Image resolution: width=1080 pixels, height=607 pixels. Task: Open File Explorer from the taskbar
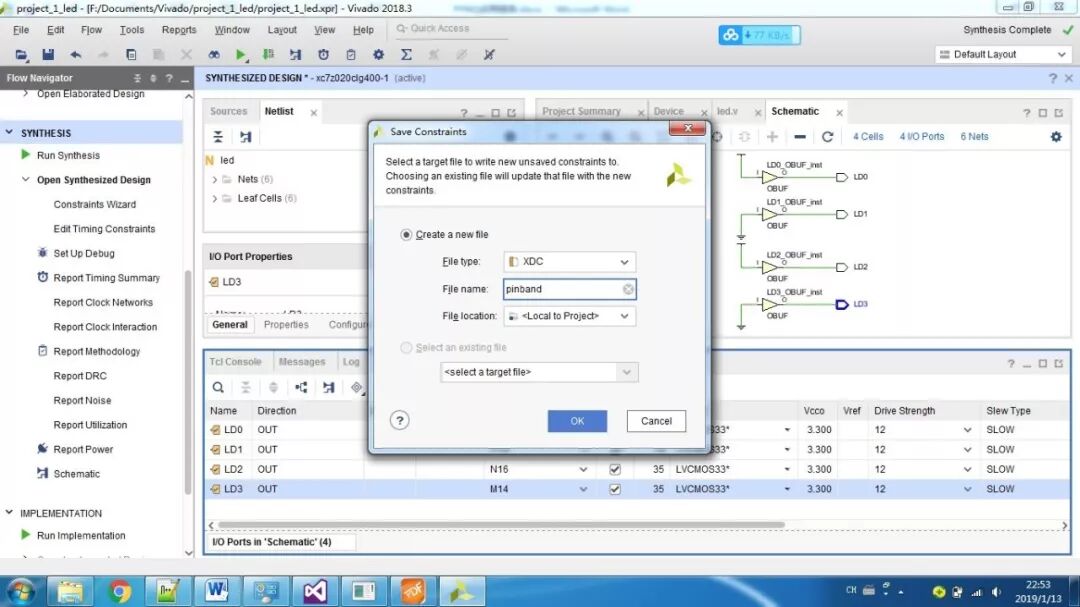pos(70,591)
